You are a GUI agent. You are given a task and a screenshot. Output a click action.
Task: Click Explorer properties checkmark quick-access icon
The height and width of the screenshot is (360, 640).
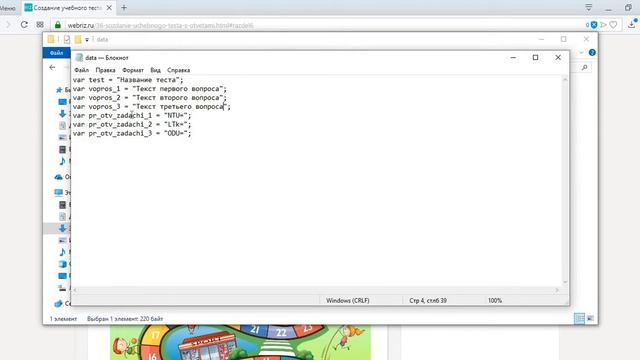pyautogui.click(x=67, y=40)
